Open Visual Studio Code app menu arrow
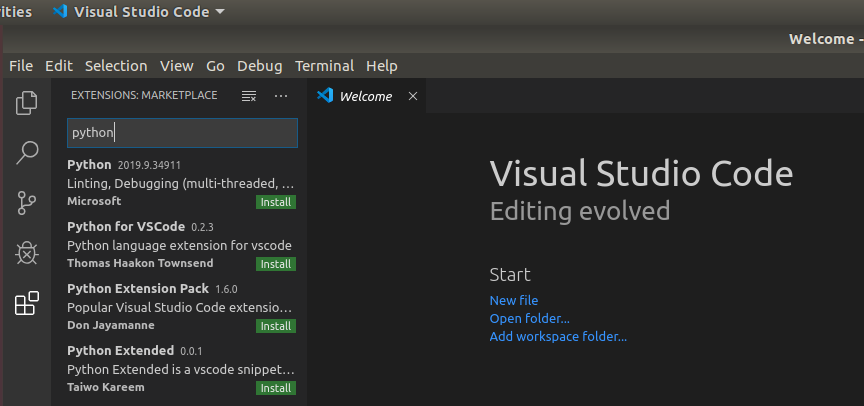The image size is (864, 406). [x=220, y=12]
